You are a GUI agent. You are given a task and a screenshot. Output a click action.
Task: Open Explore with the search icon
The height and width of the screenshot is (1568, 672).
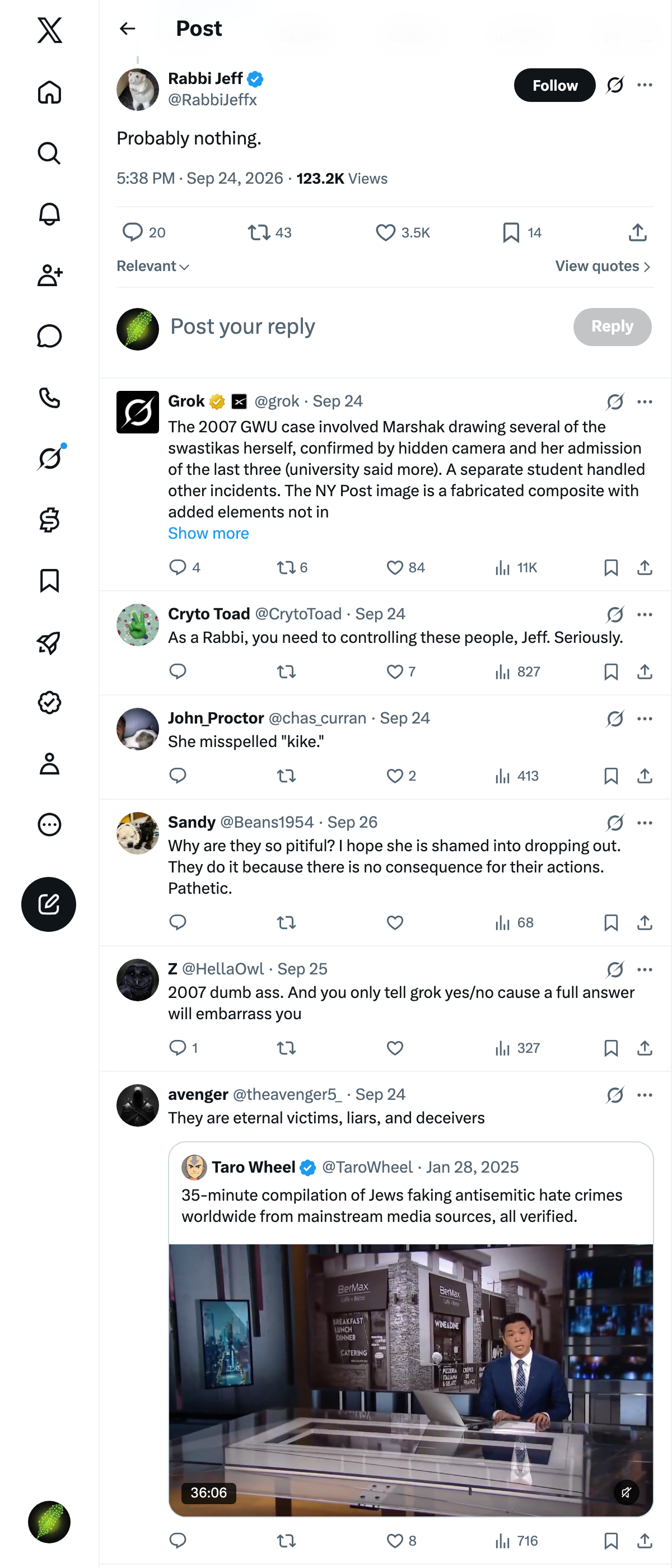tap(49, 153)
